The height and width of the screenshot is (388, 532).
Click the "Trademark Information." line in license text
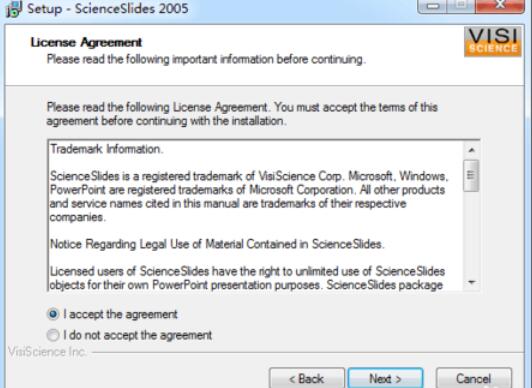(107, 149)
